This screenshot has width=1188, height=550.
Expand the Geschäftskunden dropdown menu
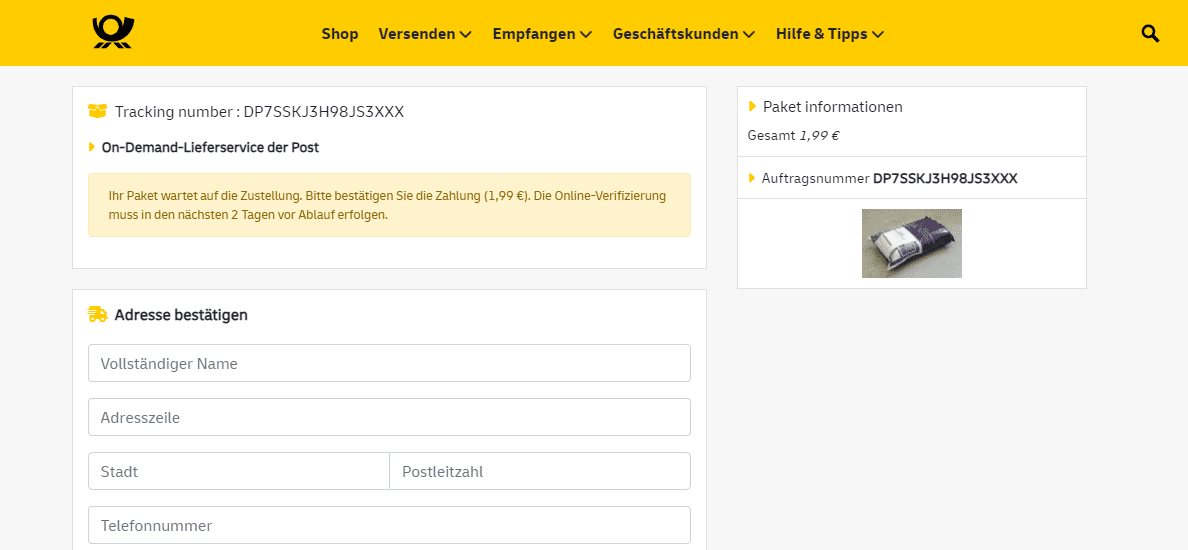tap(683, 34)
